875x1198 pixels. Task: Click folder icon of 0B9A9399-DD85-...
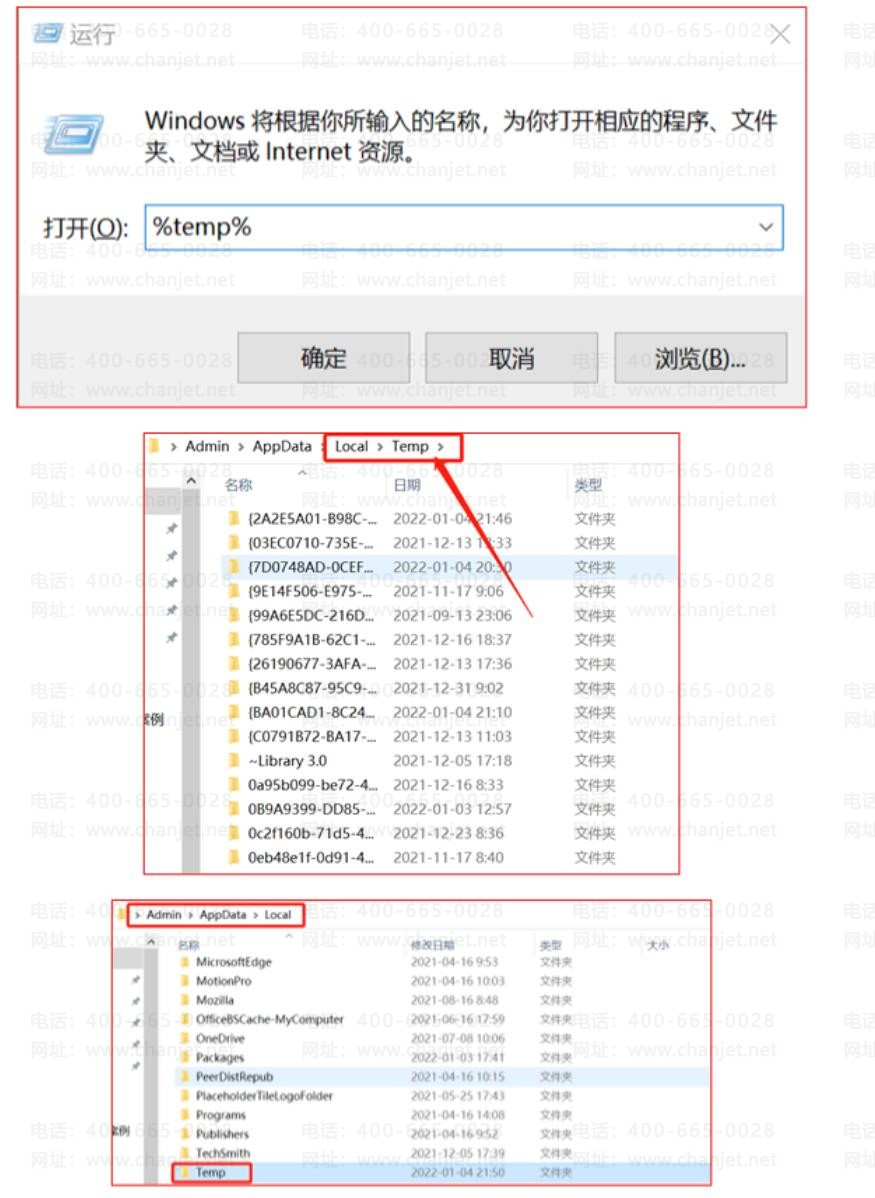pyautogui.click(x=235, y=809)
